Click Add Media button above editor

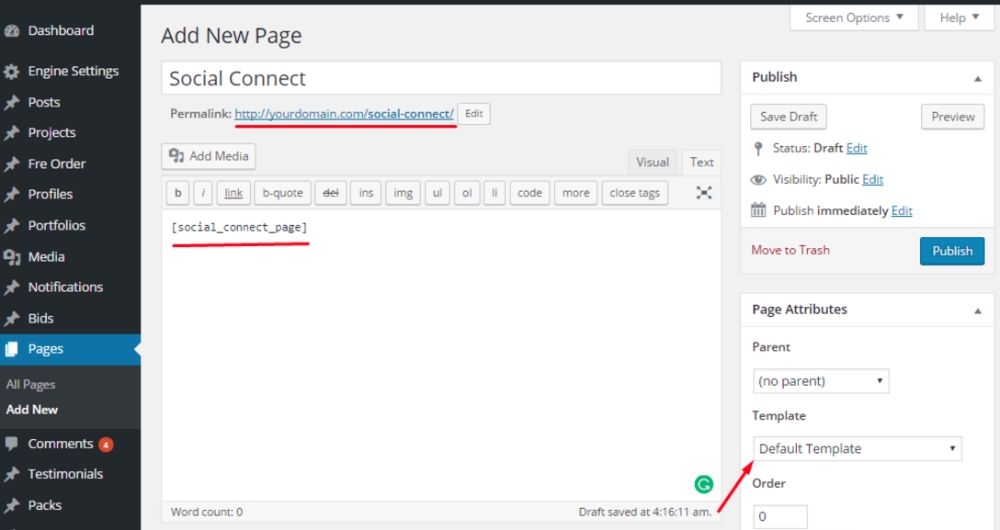(x=209, y=156)
